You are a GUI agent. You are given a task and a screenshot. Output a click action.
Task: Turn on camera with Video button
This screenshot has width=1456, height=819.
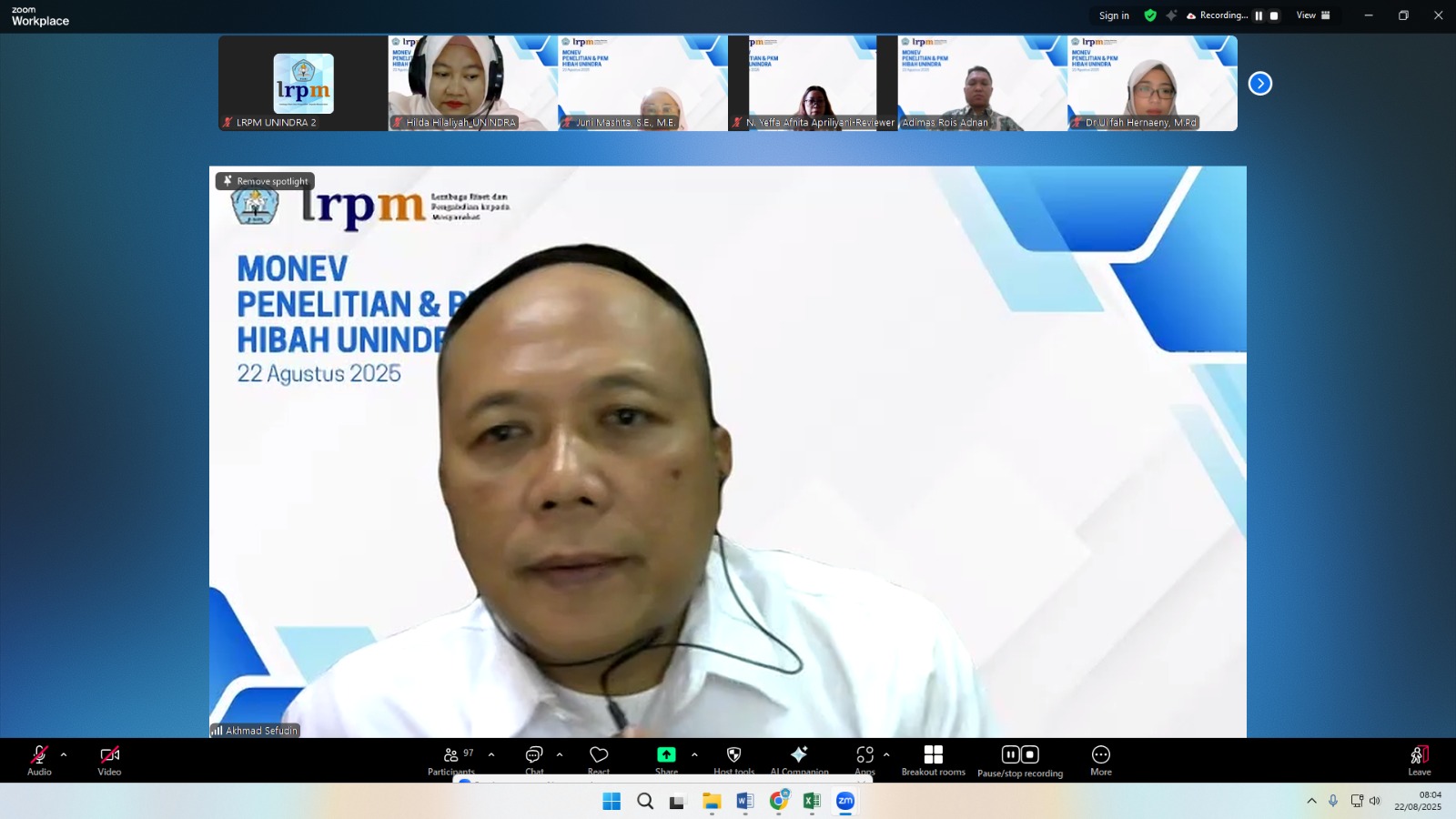(x=109, y=755)
